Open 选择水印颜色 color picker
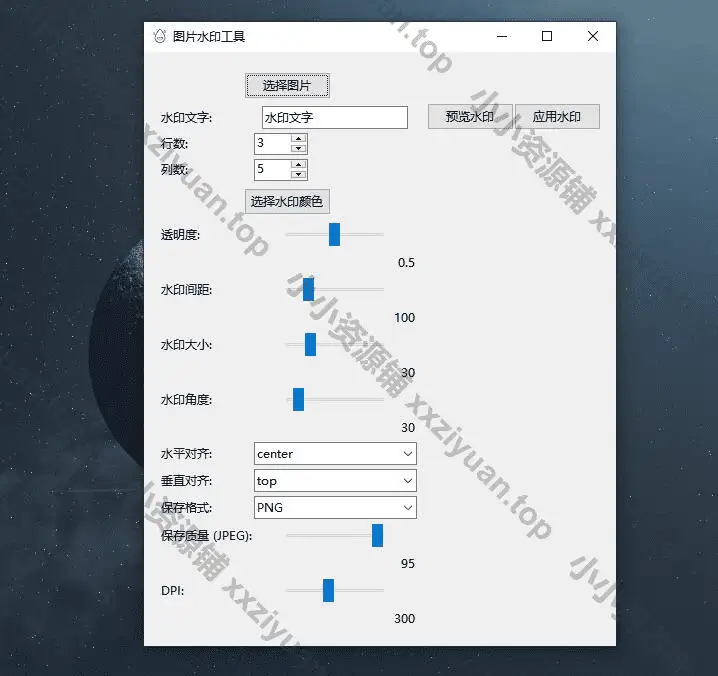Viewport: 718px width, 676px height. pyautogui.click(x=287, y=201)
